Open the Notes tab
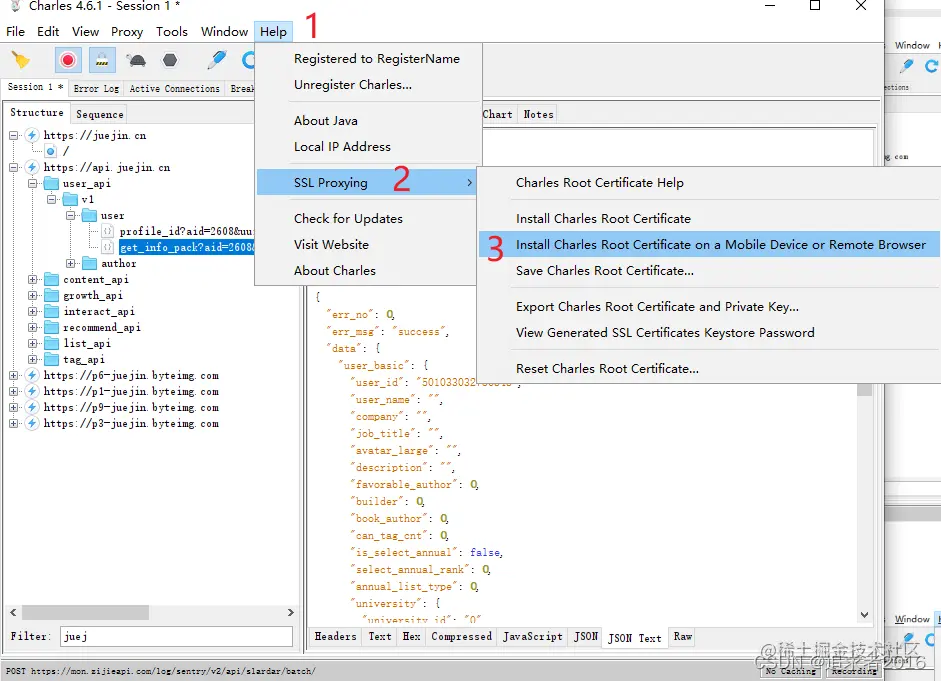The width and height of the screenshot is (941, 681). tap(538, 114)
